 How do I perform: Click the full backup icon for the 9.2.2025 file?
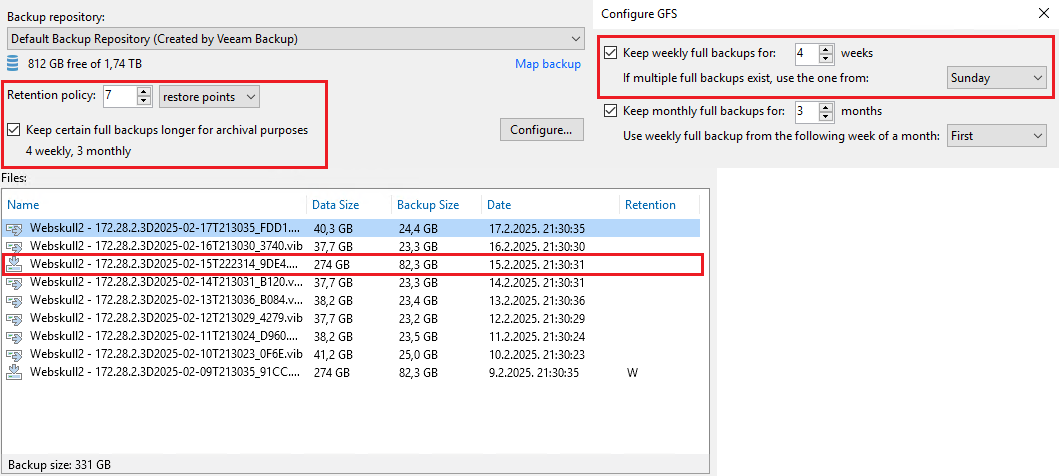14,372
